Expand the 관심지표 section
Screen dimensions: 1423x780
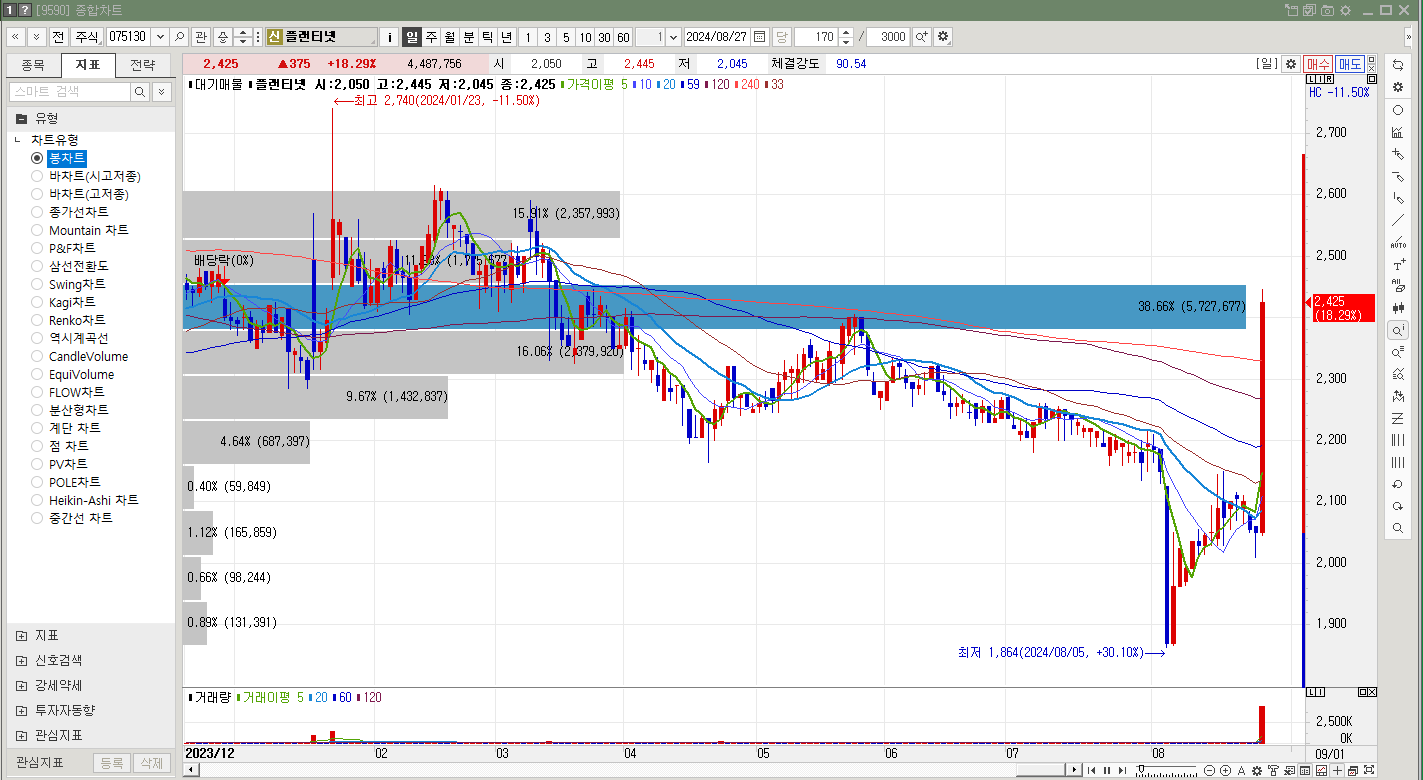coord(22,735)
